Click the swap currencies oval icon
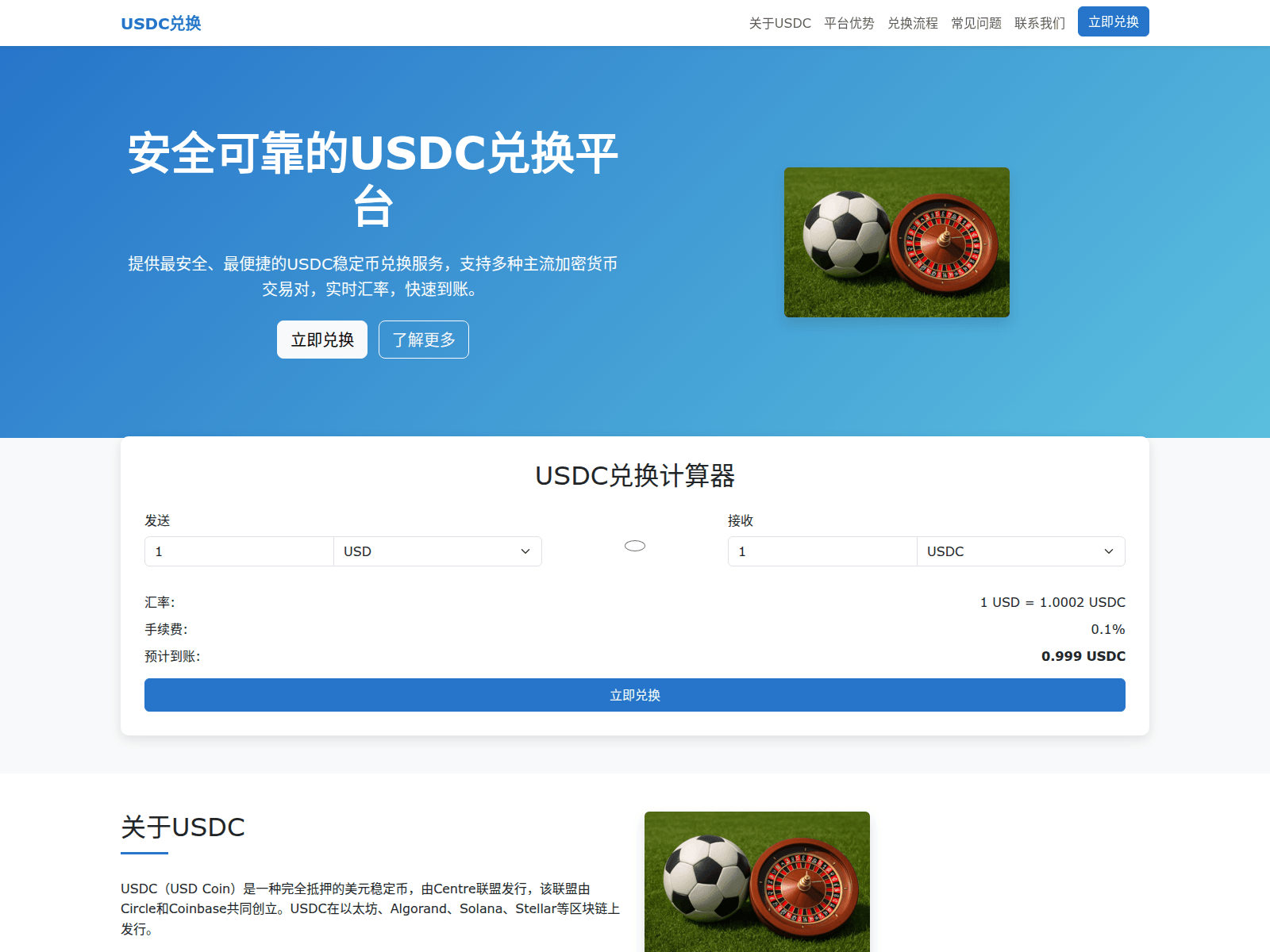1270x952 pixels. coord(635,546)
